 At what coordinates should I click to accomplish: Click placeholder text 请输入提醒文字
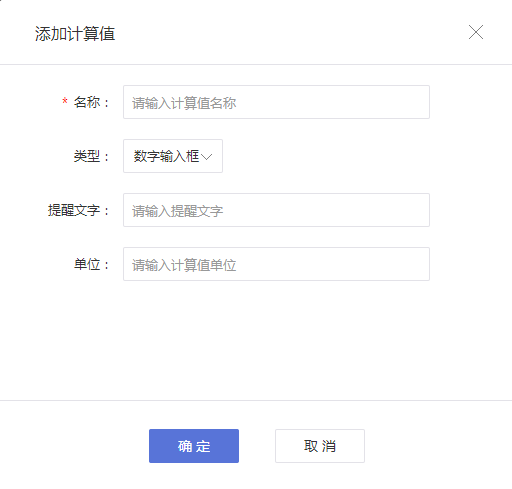click(177, 211)
